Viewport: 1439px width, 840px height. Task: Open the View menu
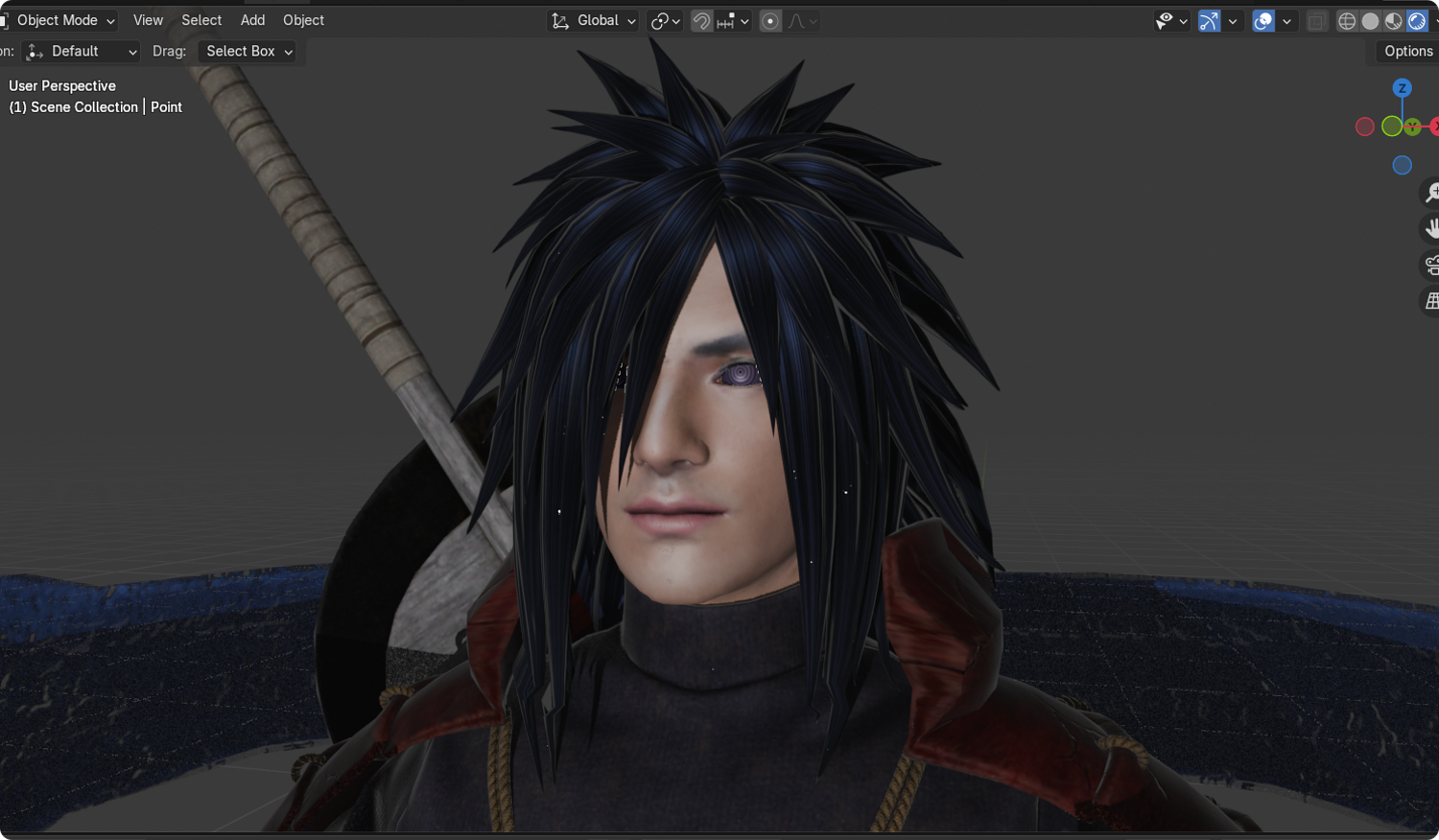(x=148, y=20)
